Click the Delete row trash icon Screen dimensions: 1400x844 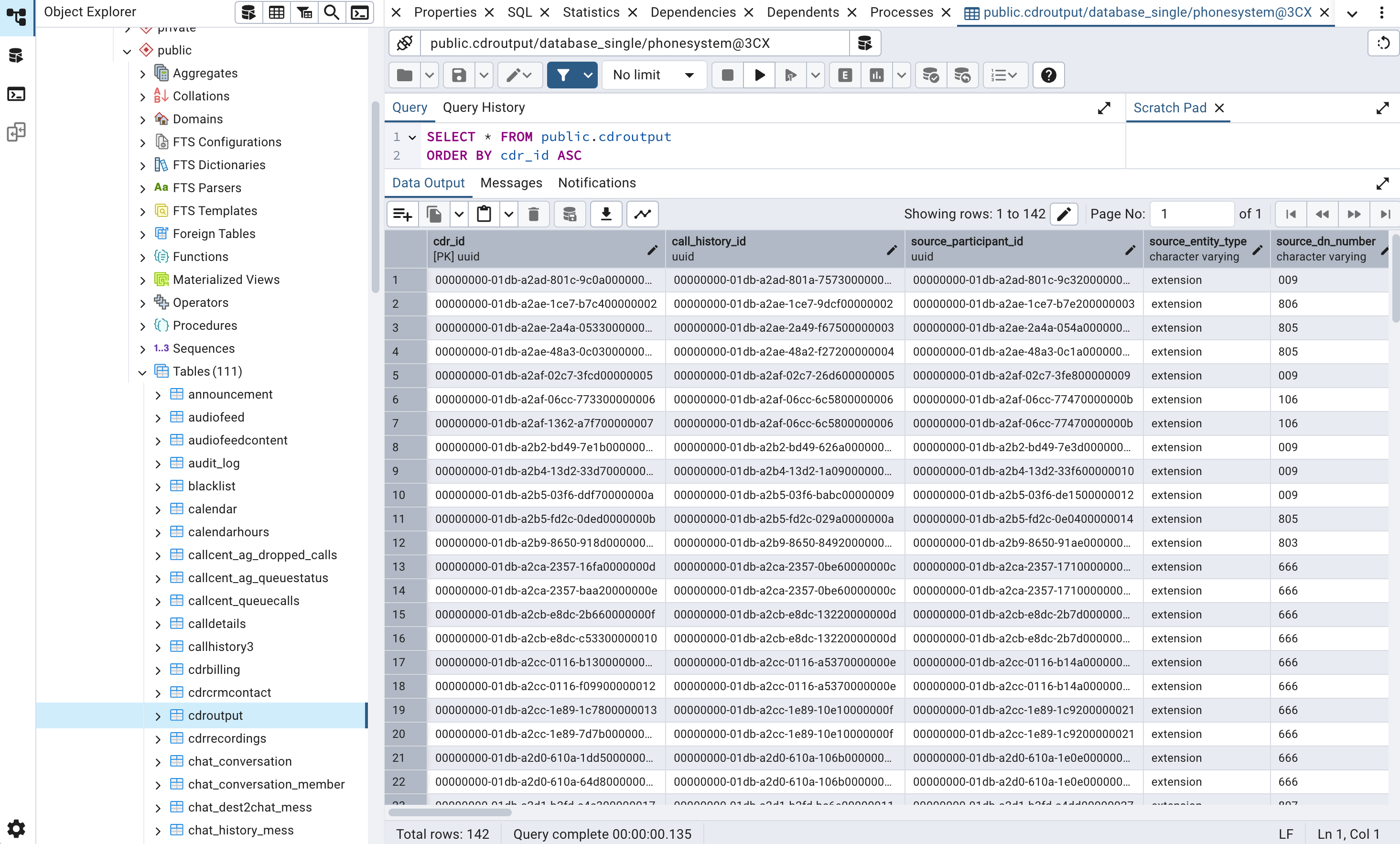pyautogui.click(x=534, y=214)
